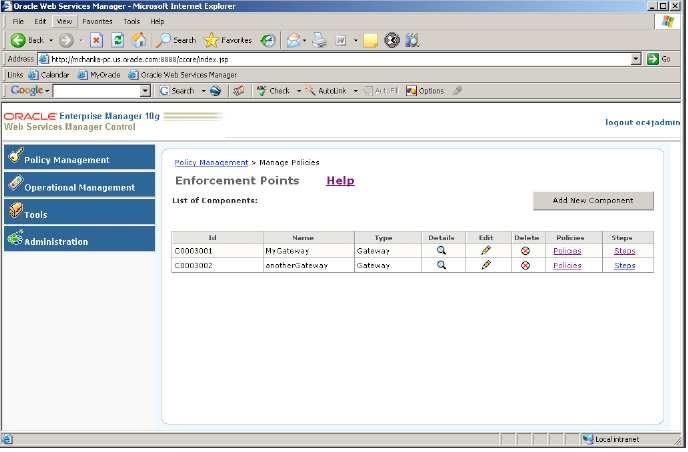The width and height of the screenshot is (688, 452).
Task: Click Policy Management breadcrumb link
Action: coord(211,162)
